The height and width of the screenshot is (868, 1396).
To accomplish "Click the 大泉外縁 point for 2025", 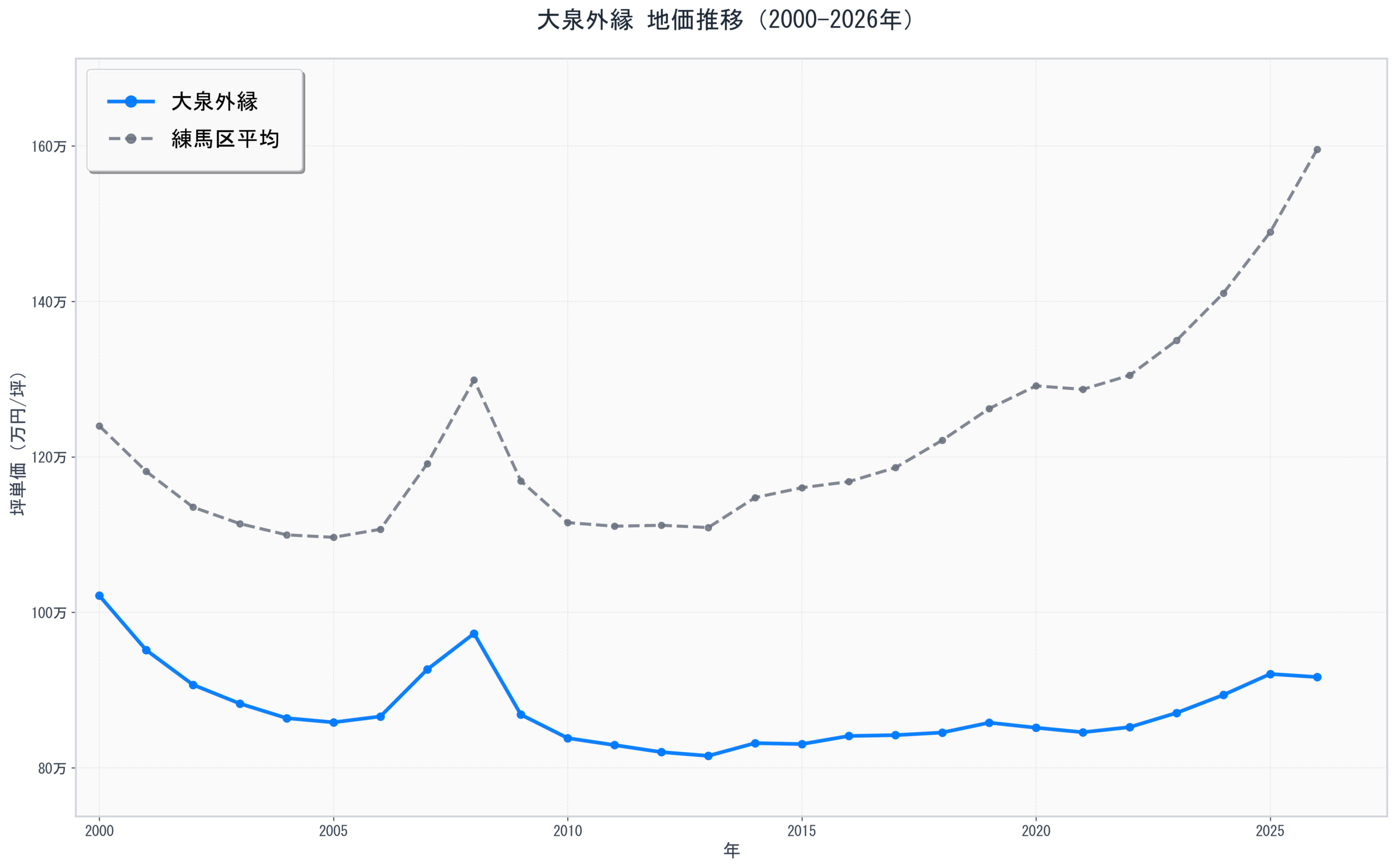I will pos(1270,674).
